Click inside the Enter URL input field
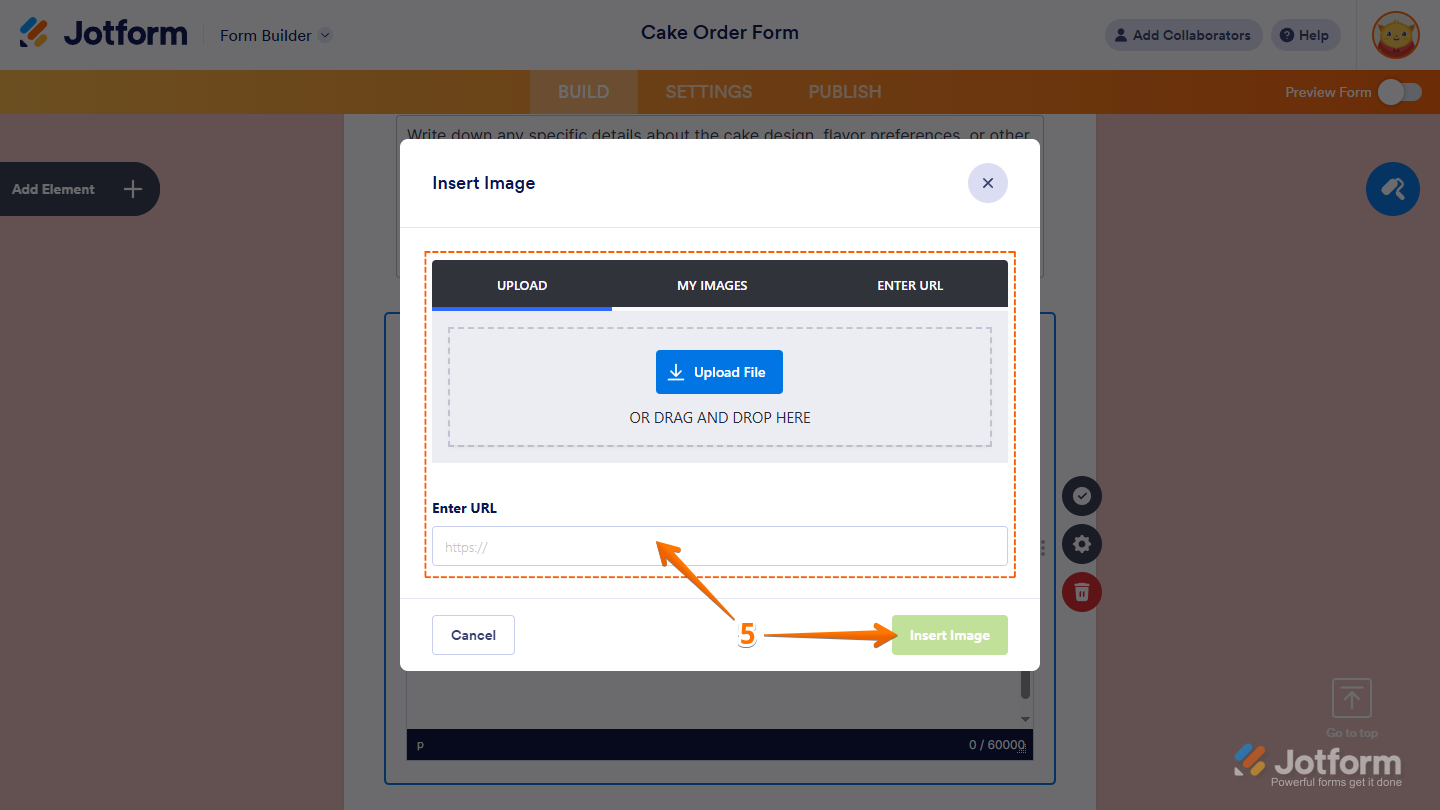The height and width of the screenshot is (810, 1440). 719,546
